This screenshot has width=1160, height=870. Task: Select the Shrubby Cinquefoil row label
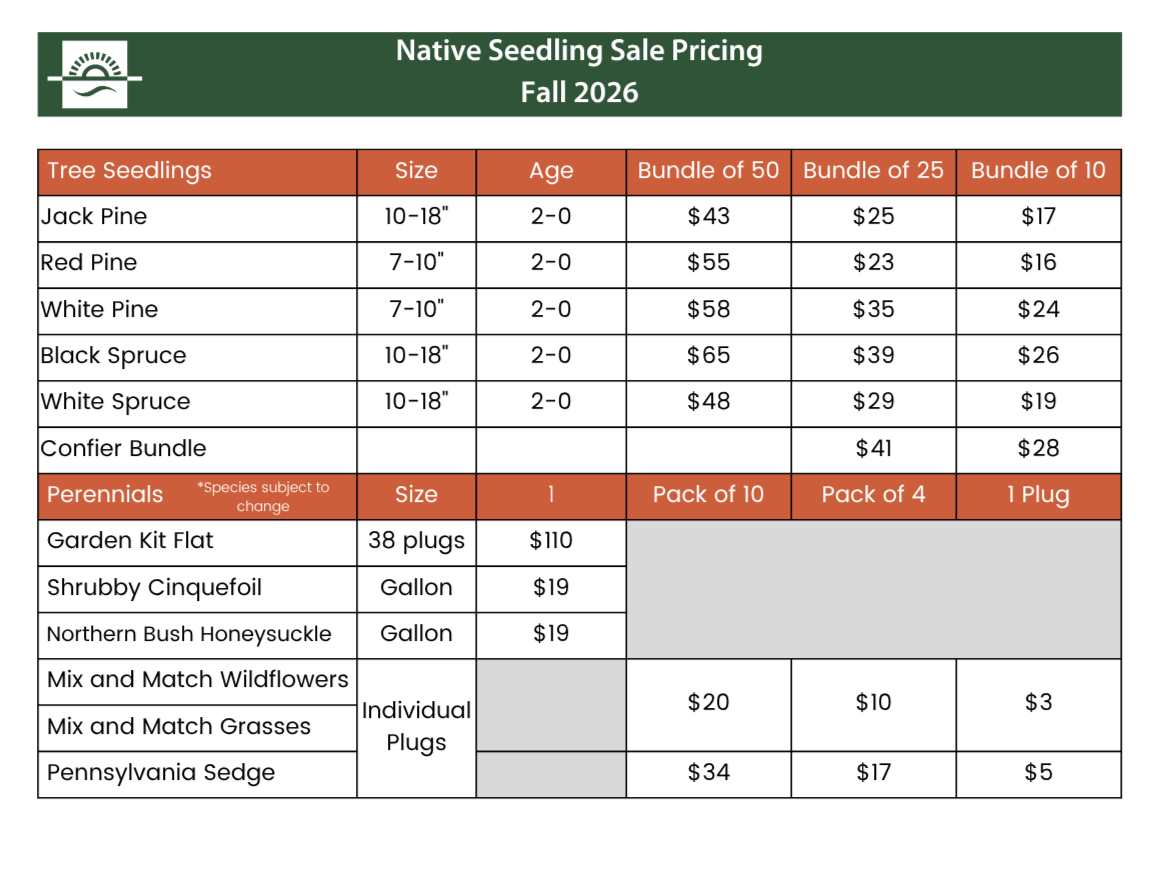(154, 588)
